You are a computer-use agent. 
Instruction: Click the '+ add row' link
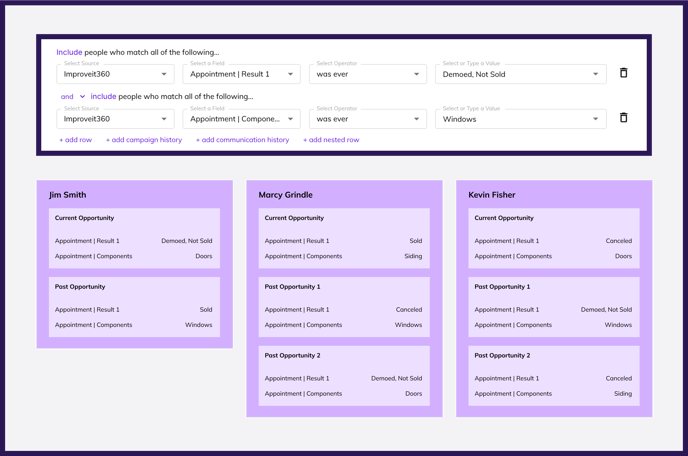(76, 140)
